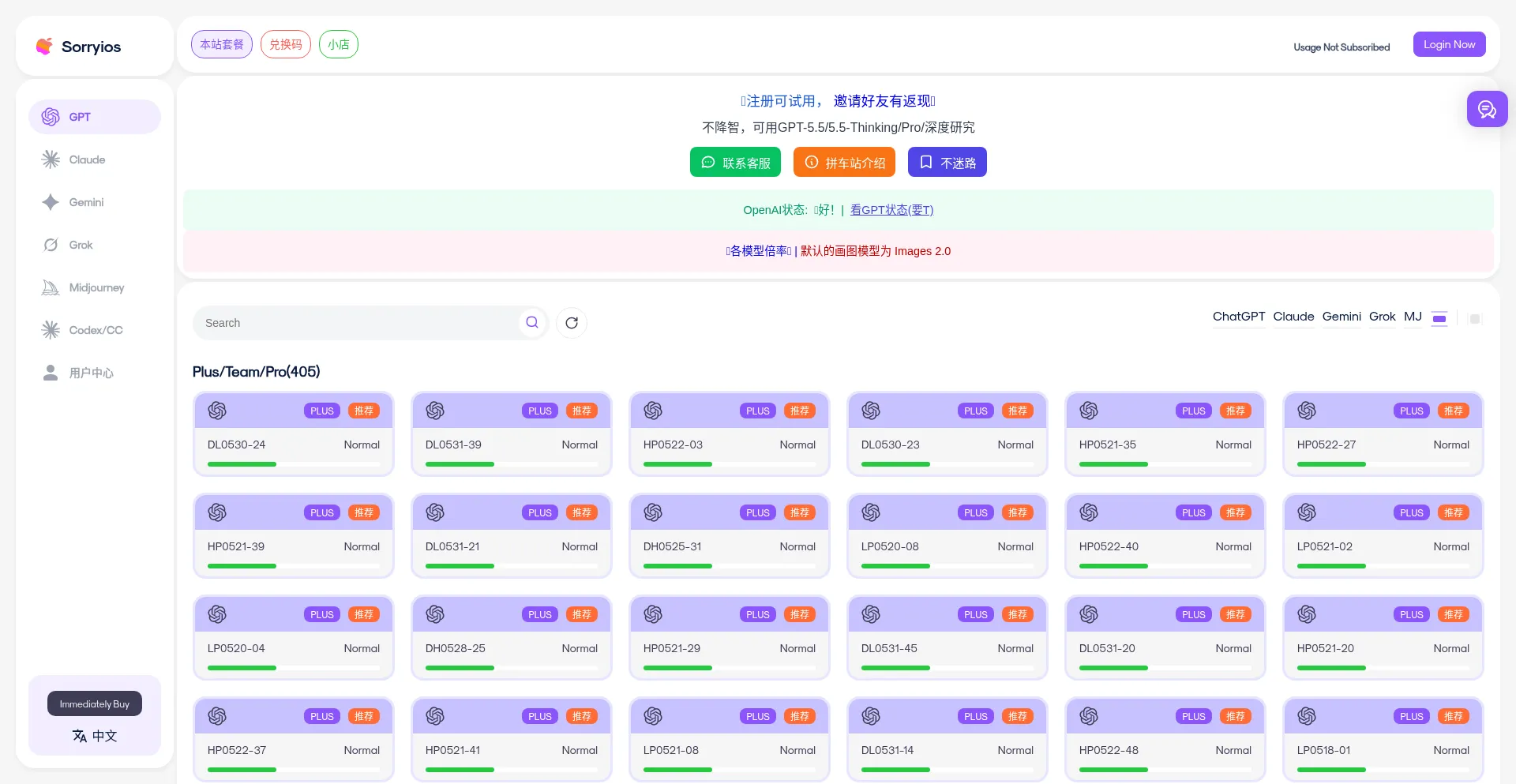Image resolution: width=1516 pixels, height=784 pixels.
Task: Click the progress bar on card DL0531-20
Action: pos(1165,668)
